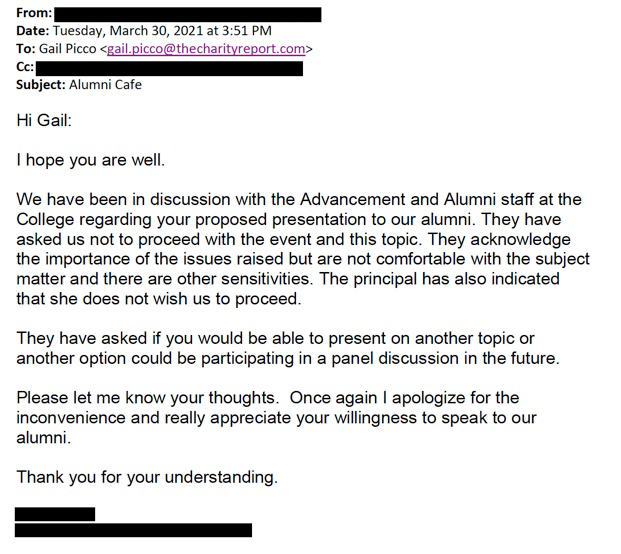This screenshot has width=621, height=554.
Task: Select the redacted bar in the Cc field
Action: coord(170,68)
